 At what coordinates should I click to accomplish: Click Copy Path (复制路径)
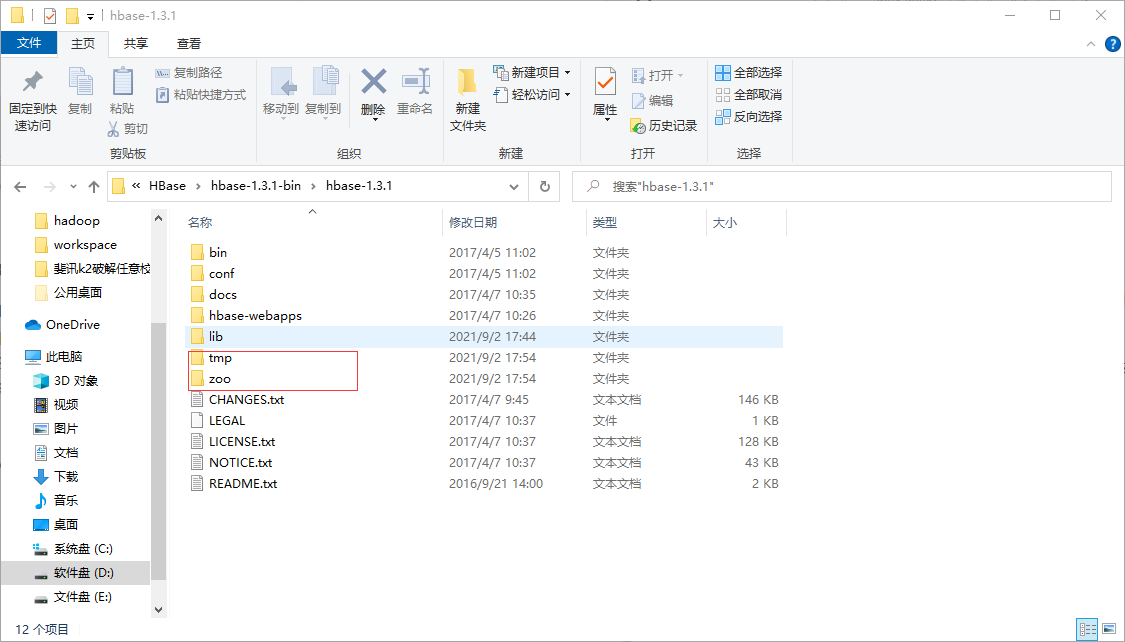[189, 72]
